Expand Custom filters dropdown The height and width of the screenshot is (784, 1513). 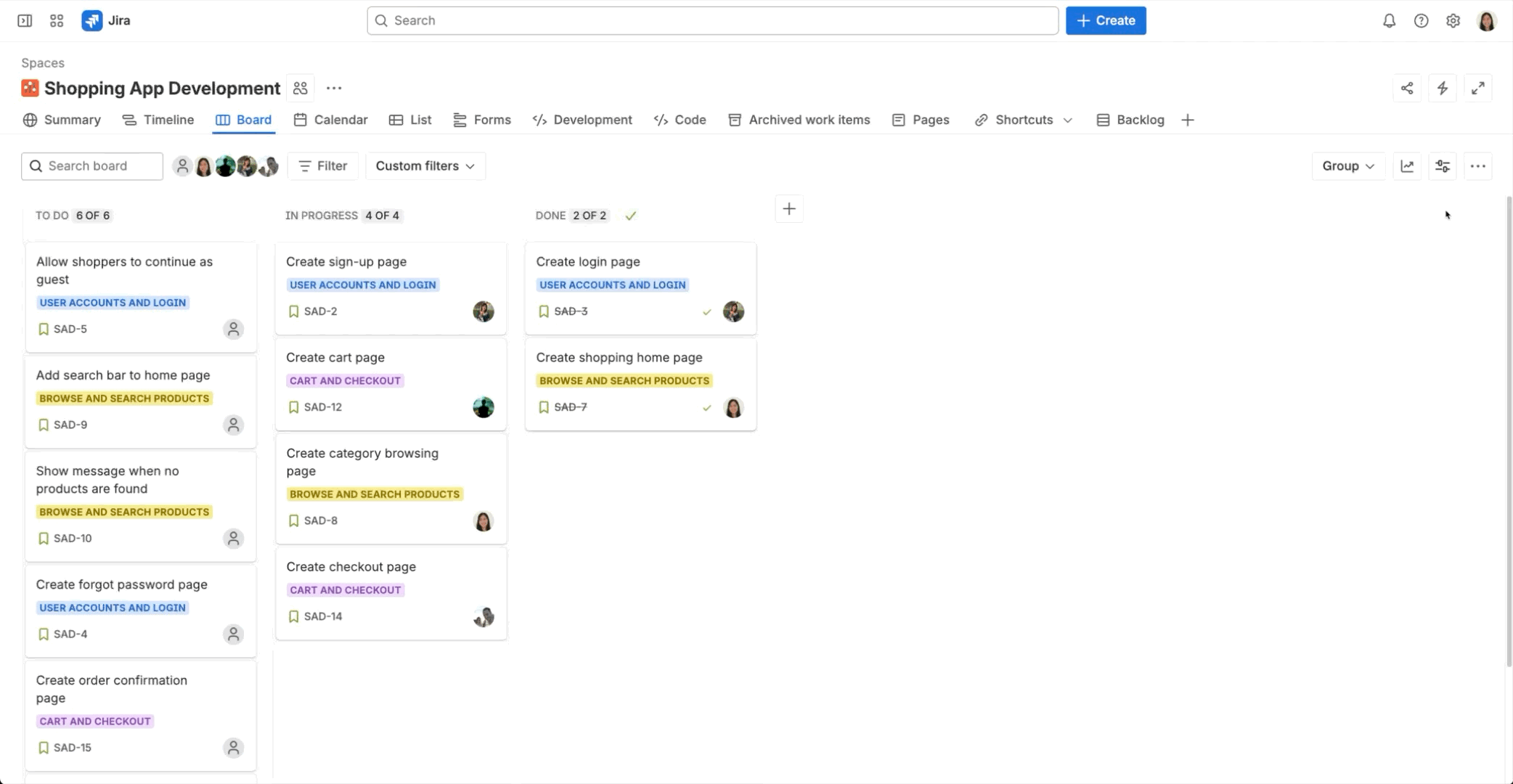[x=425, y=166]
